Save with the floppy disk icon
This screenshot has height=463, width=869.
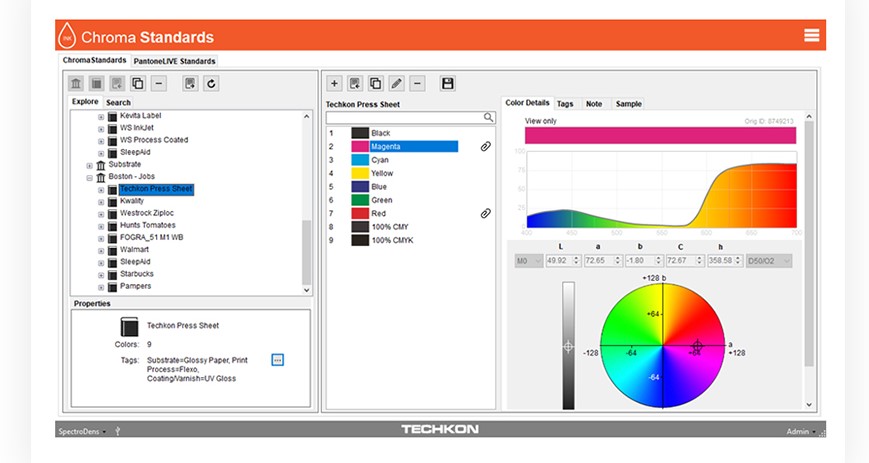coord(447,84)
